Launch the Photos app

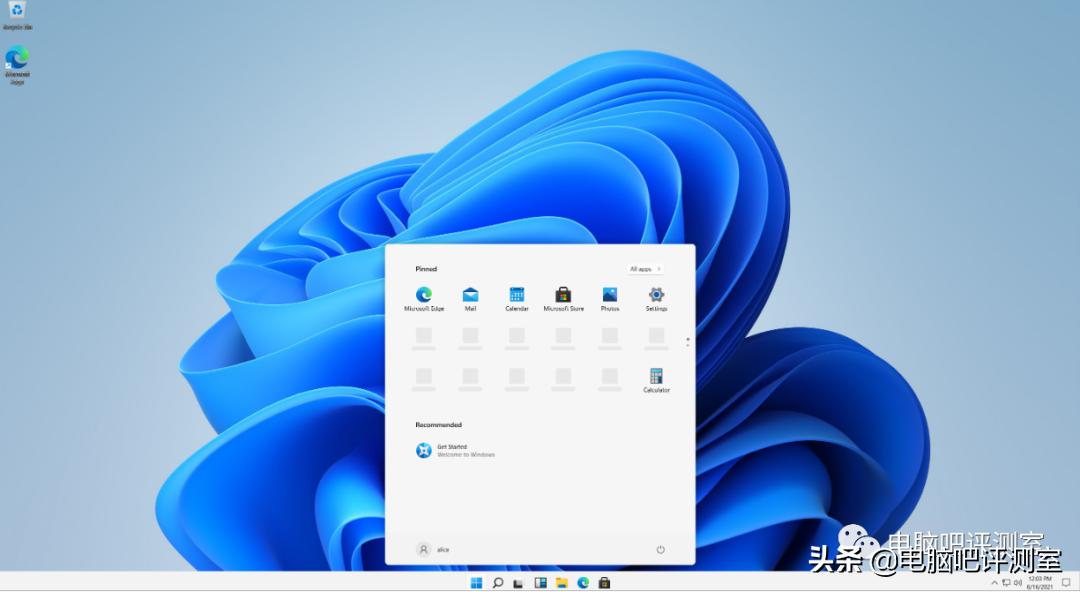pyautogui.click(x=609, y=297)
